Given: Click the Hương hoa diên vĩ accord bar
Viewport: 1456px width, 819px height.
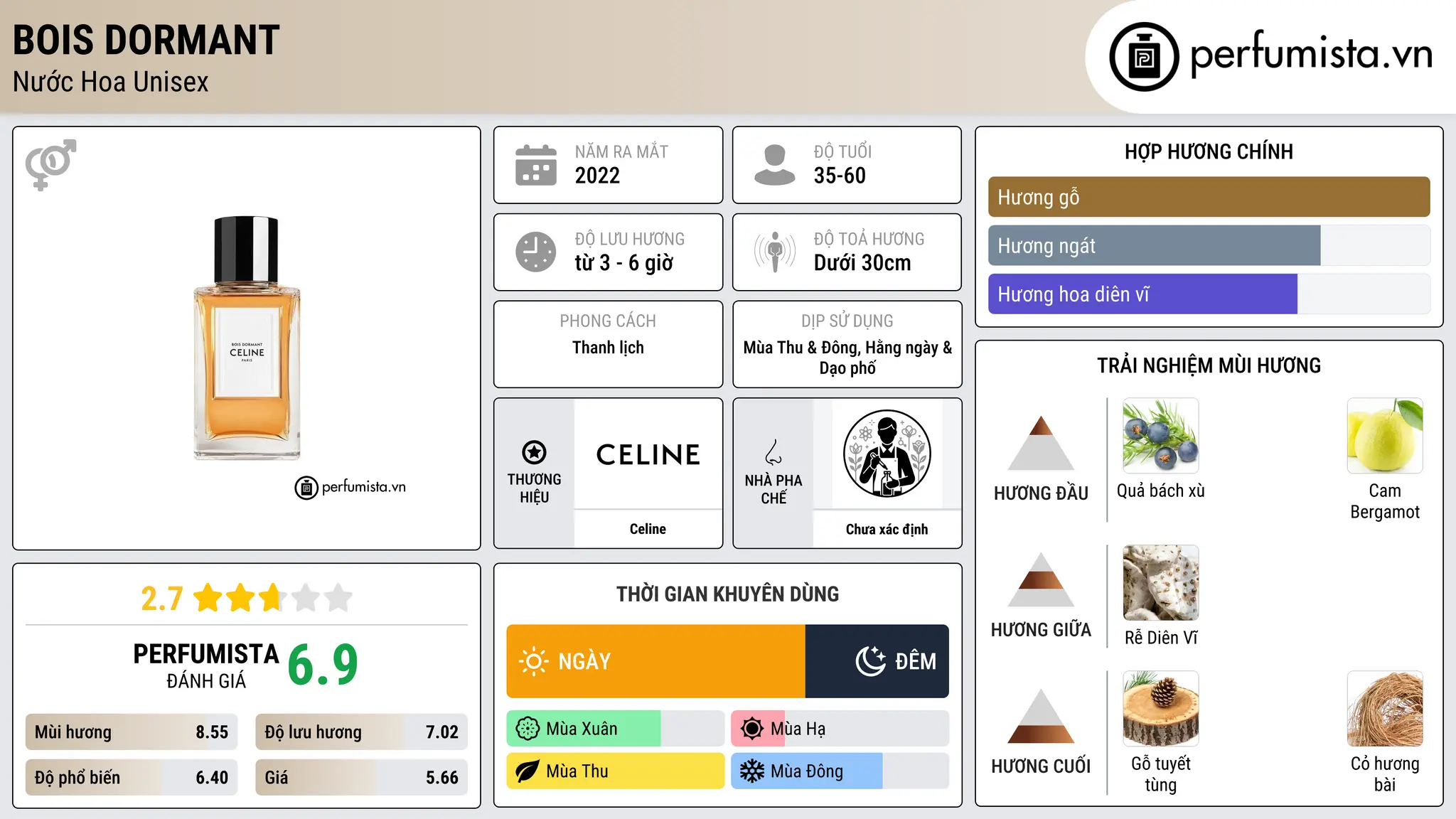Looking at the screenshot, I should [x=1209, y=294].
